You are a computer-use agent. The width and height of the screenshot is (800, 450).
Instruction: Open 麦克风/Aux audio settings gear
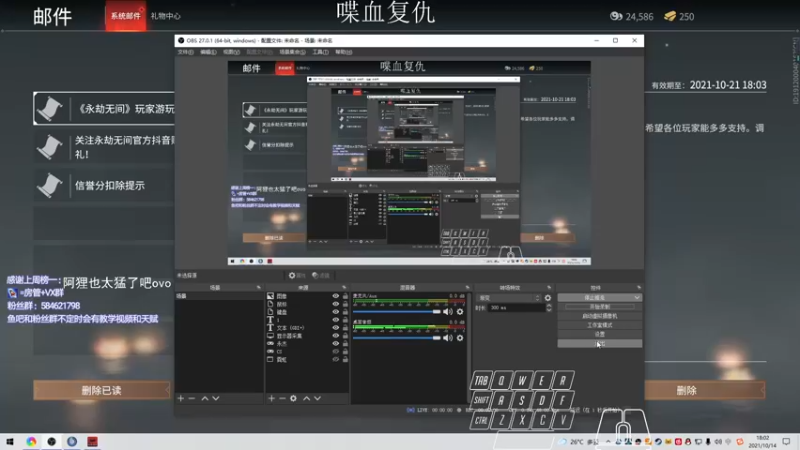pyautogui.click(x=460, y=311)
